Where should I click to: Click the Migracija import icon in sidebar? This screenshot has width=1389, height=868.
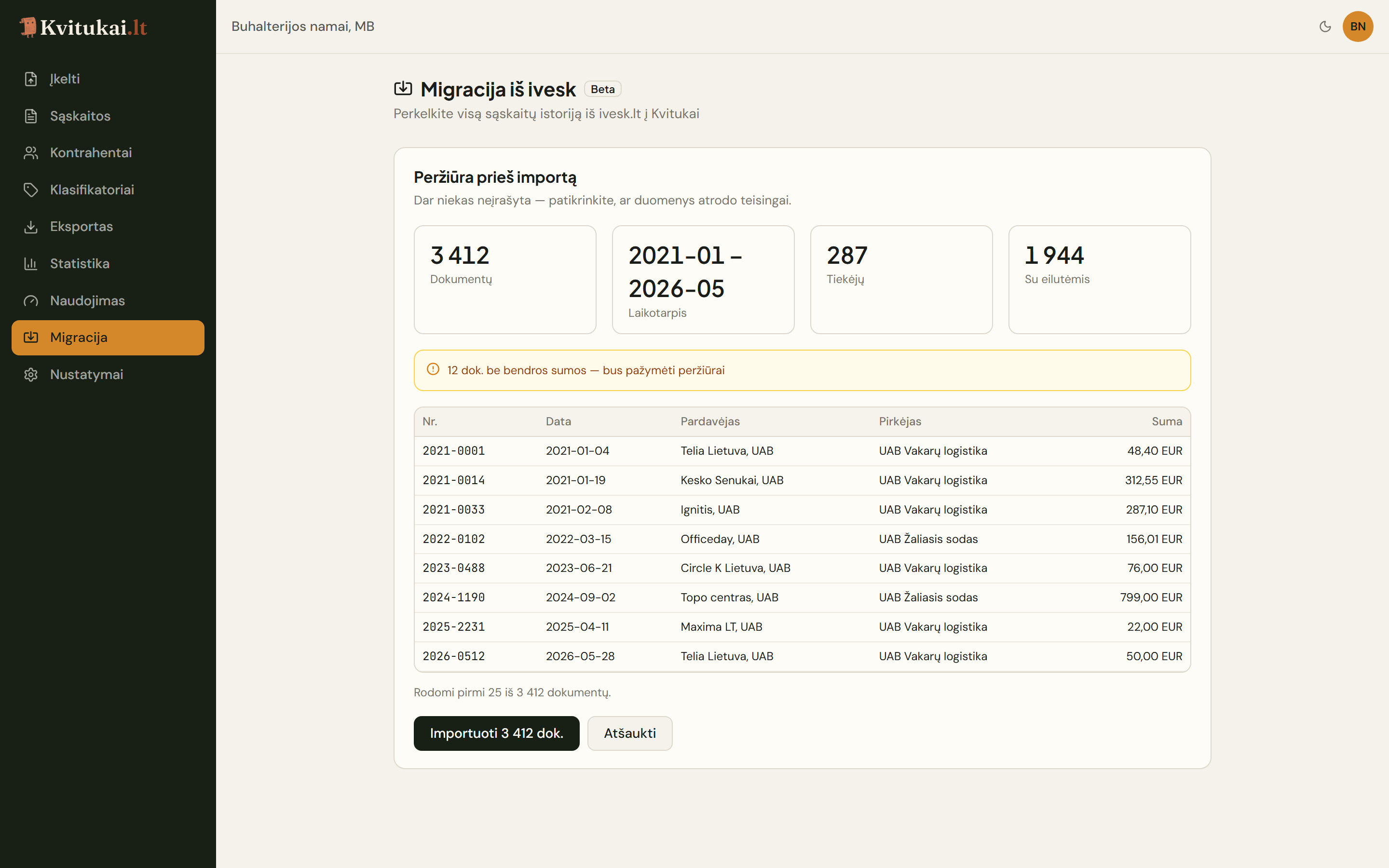click(x=31, y=338)
